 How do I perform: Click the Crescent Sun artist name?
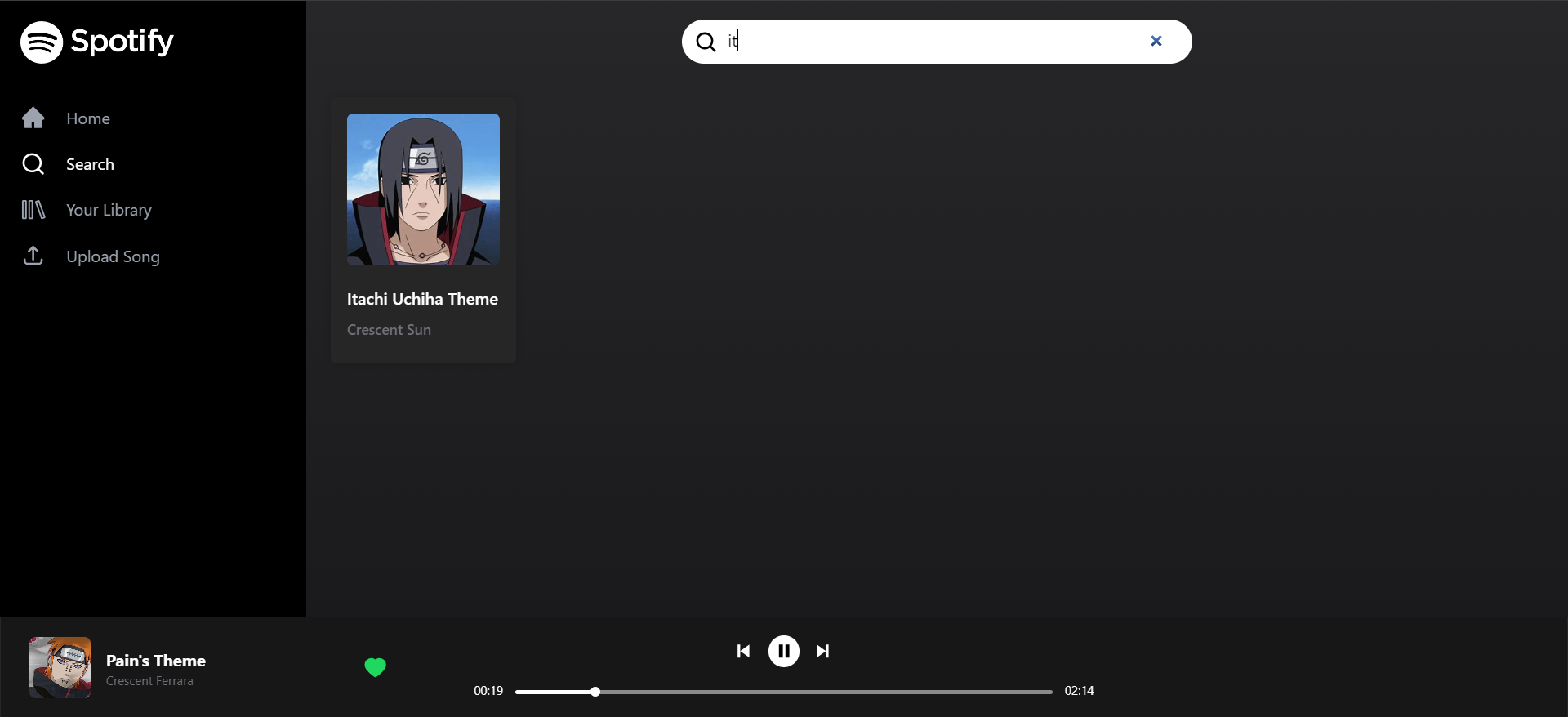click(x=389, y=330)
